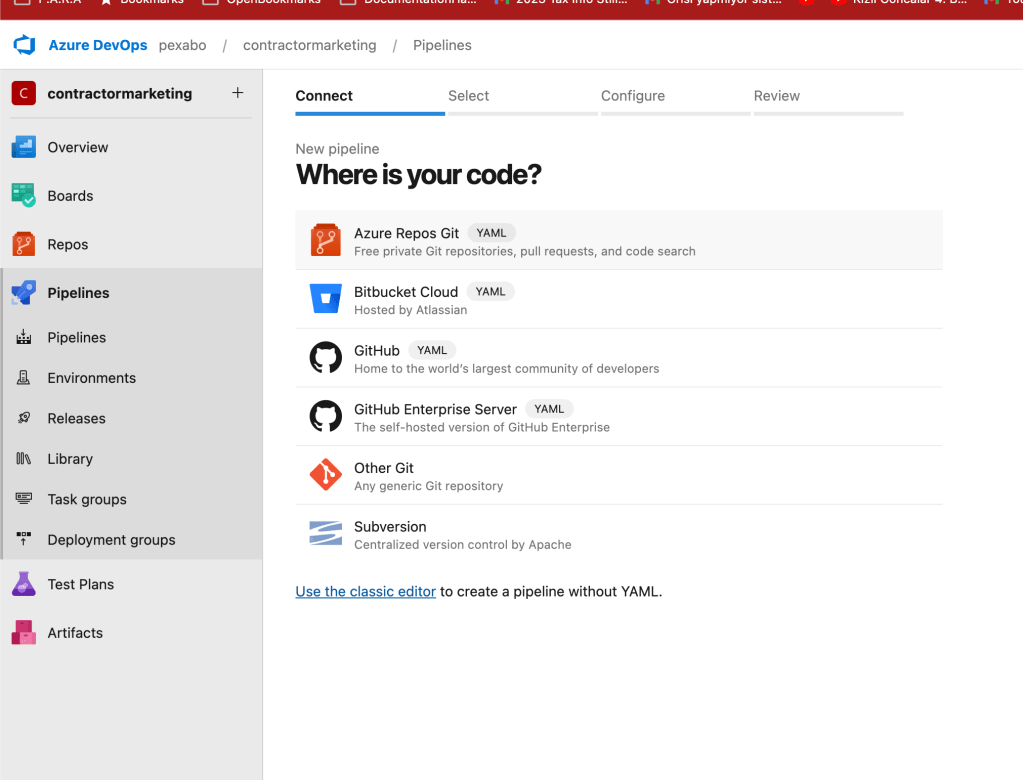Click the Pipelines sub-item factory icon
This screenshot has width=1023, height=780.
click(23, 337)
